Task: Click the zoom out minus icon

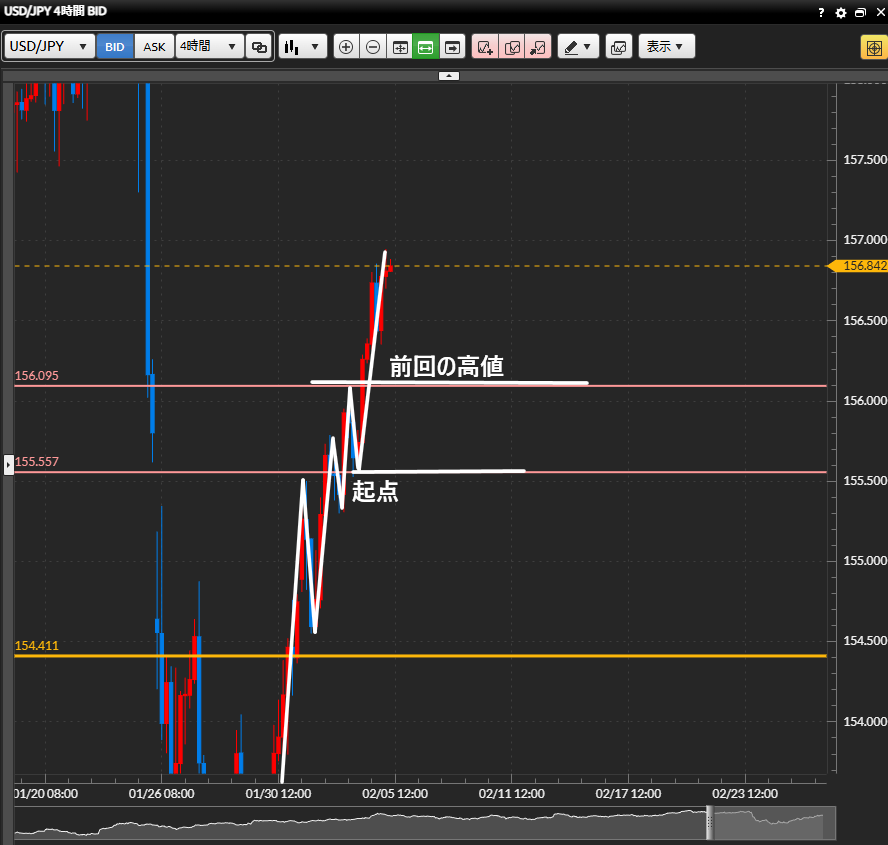Action: point(373,47)
